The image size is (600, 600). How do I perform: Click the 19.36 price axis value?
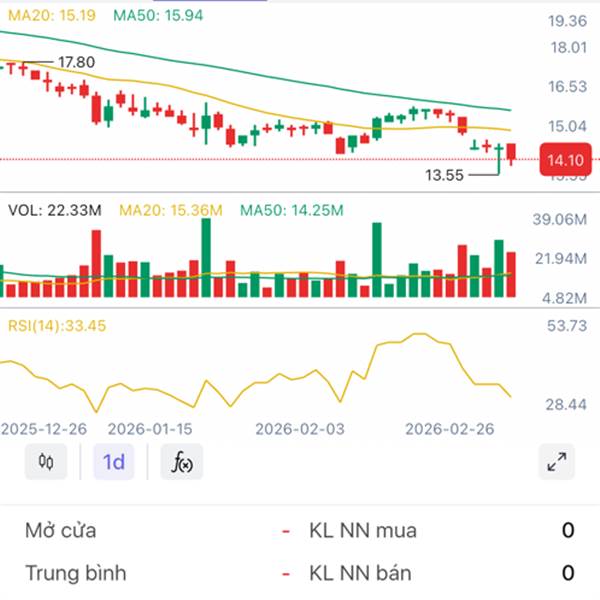pos(567,21)
